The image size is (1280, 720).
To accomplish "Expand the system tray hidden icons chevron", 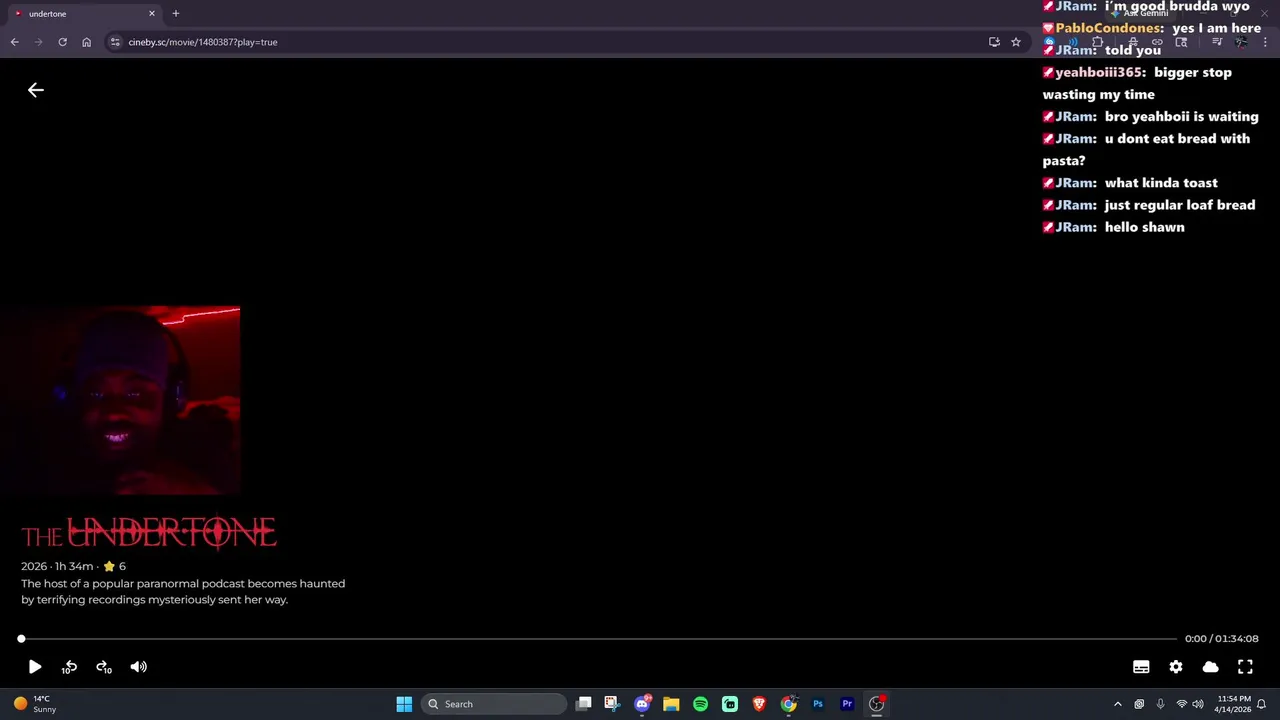I will click(1118, 704).
